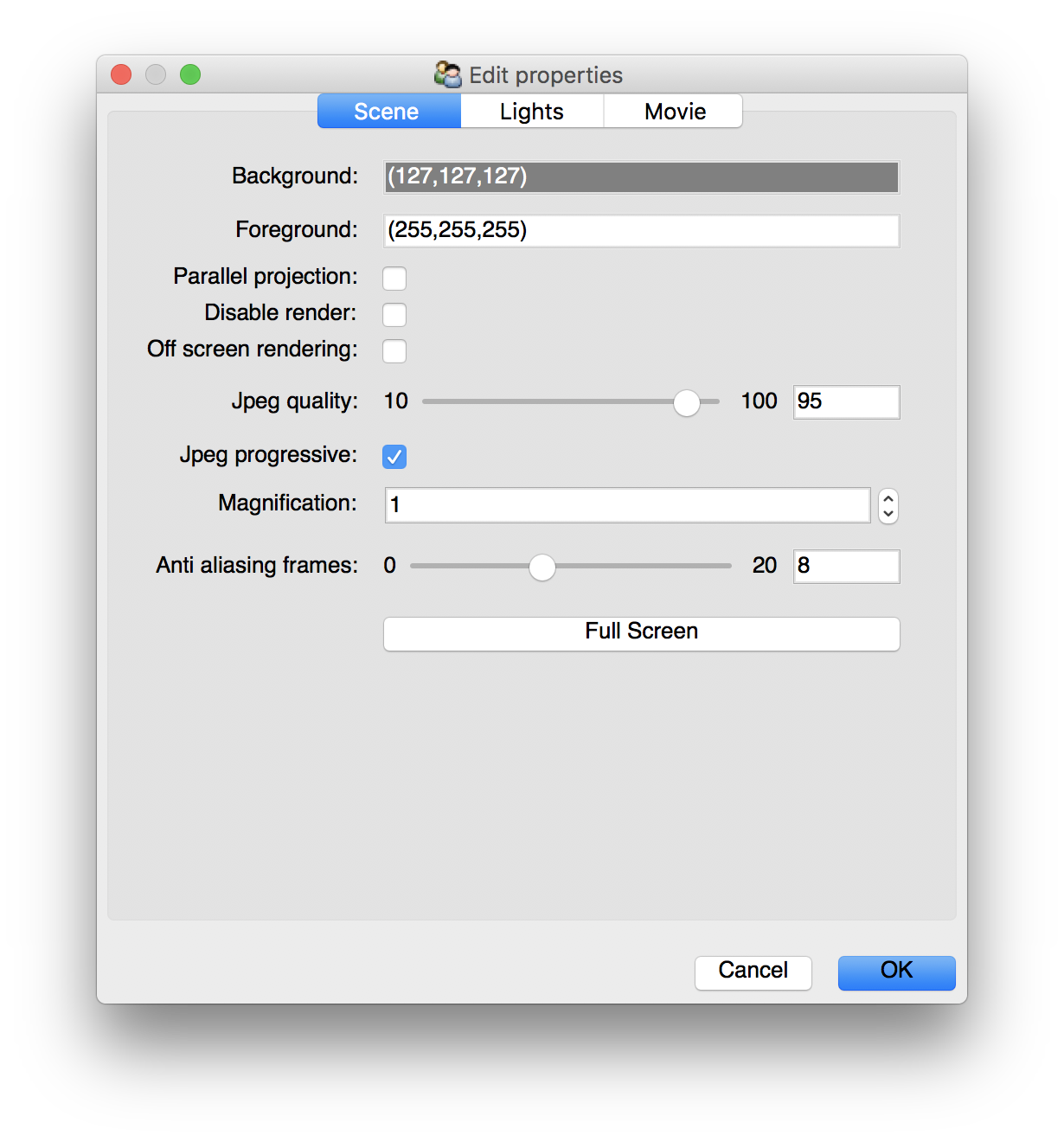Click the Anti aliasing maximum label 20
Screen dimensions: 1064x1142
click(x=765, y=565)
